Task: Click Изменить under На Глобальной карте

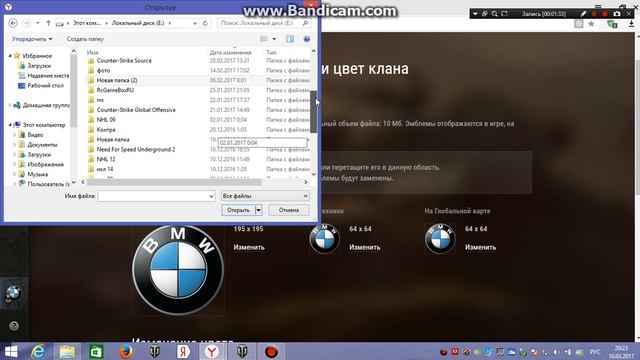Action: pos(480,247)
